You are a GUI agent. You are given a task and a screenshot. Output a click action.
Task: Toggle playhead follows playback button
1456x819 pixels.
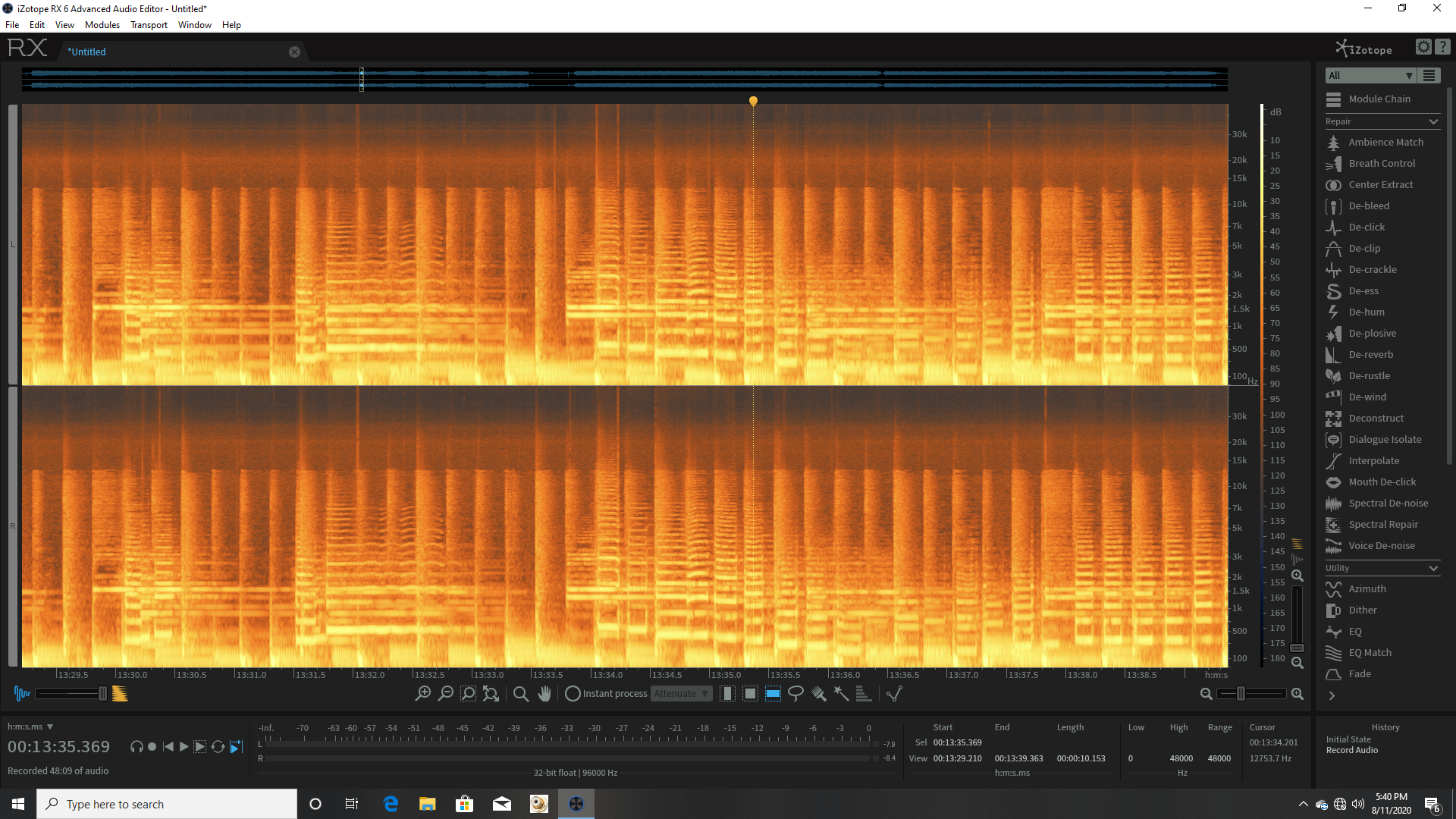(x=236, y=747)
